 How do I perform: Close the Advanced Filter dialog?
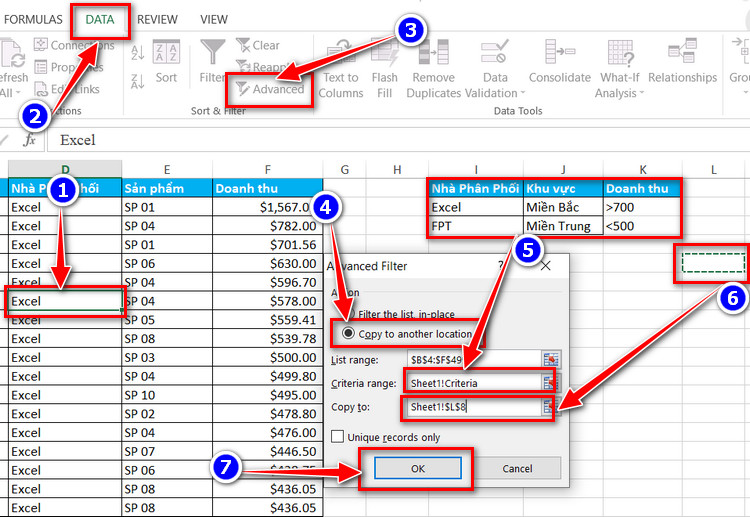(x=546, y=266)
